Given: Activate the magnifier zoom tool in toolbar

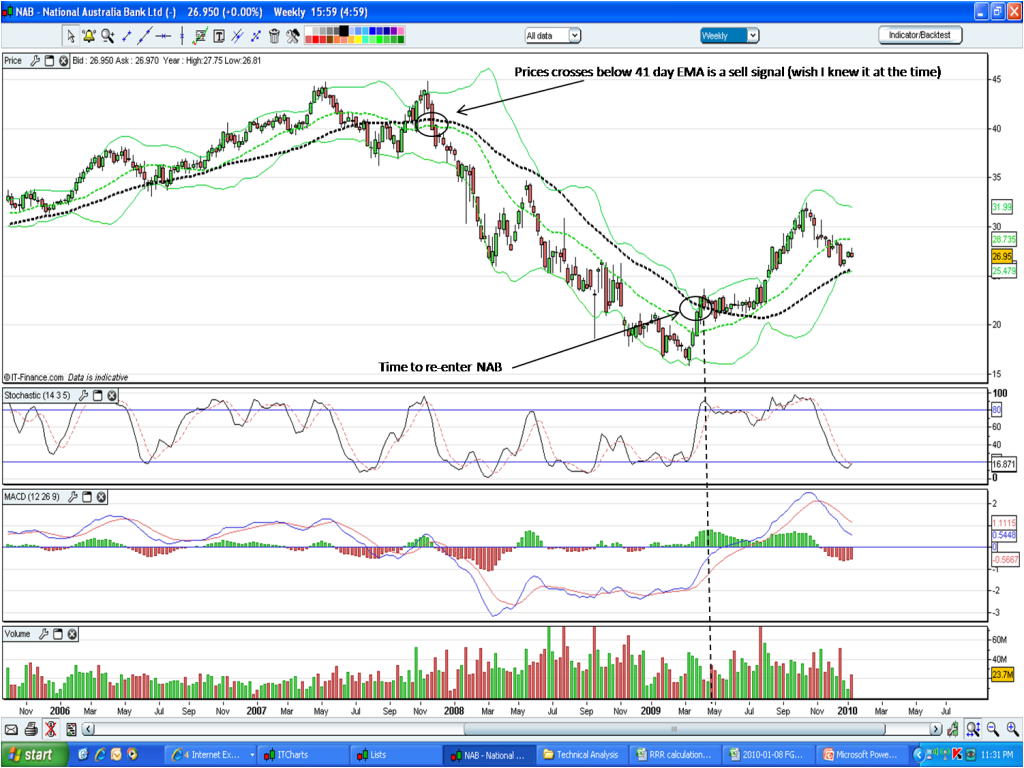Looking at the screenshot, I should [107, 36].
